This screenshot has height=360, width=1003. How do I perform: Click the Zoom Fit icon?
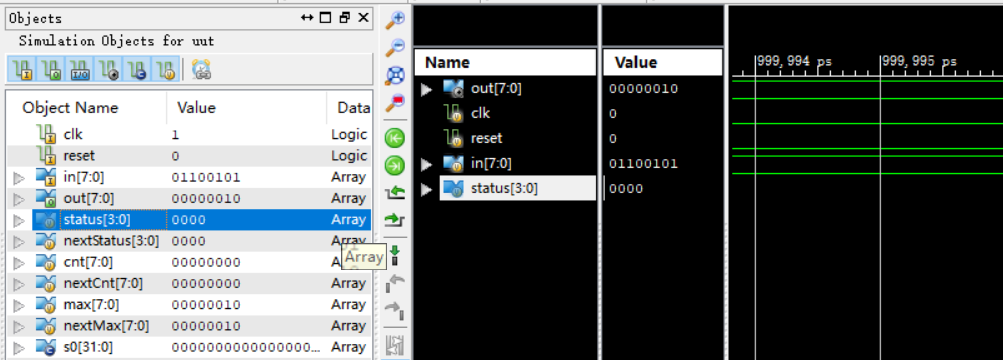tap(396, 76)
